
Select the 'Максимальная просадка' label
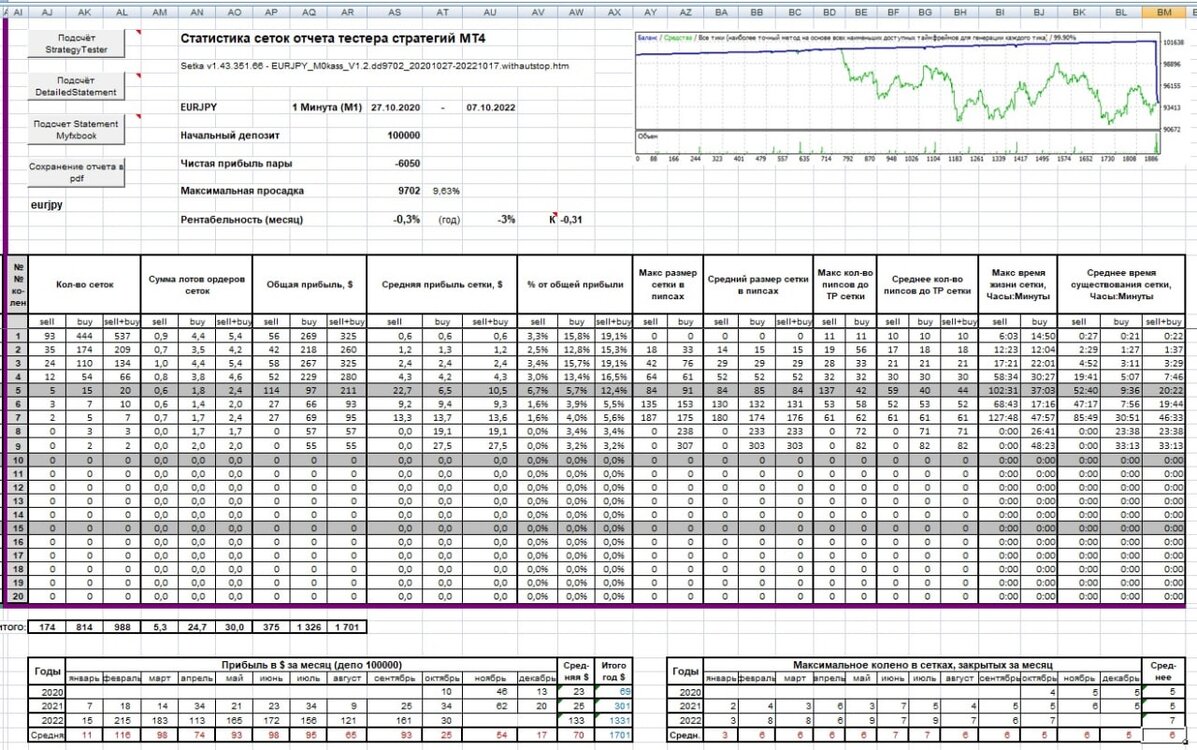pos(242,191)
